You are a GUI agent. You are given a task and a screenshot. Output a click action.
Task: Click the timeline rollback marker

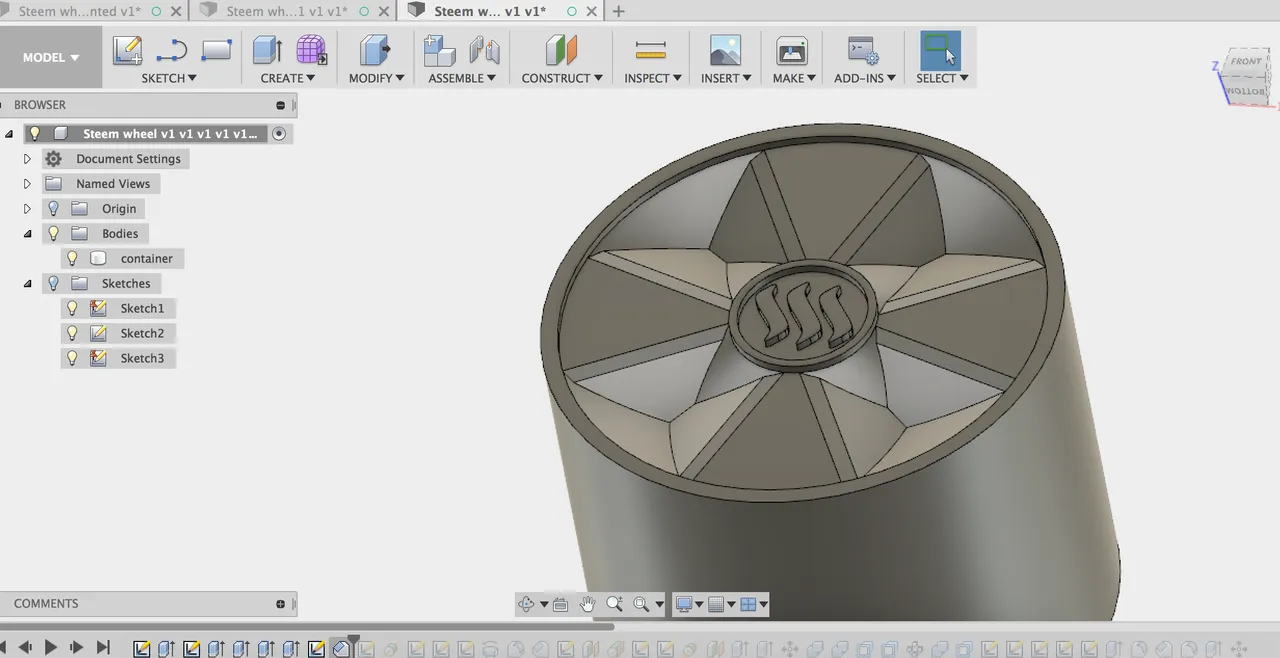(353, 640)
